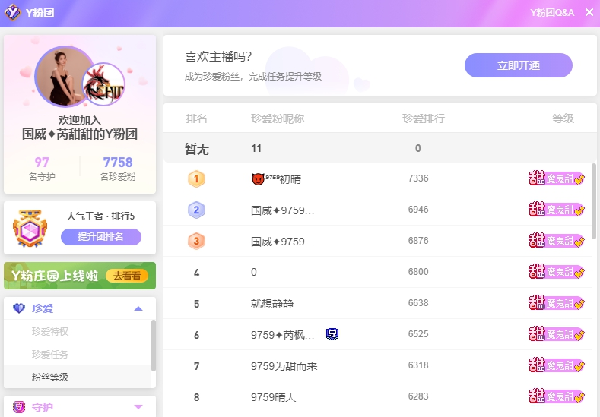Click the 珍爱排行 column header
600x417 pixels.
pos(423,119)
